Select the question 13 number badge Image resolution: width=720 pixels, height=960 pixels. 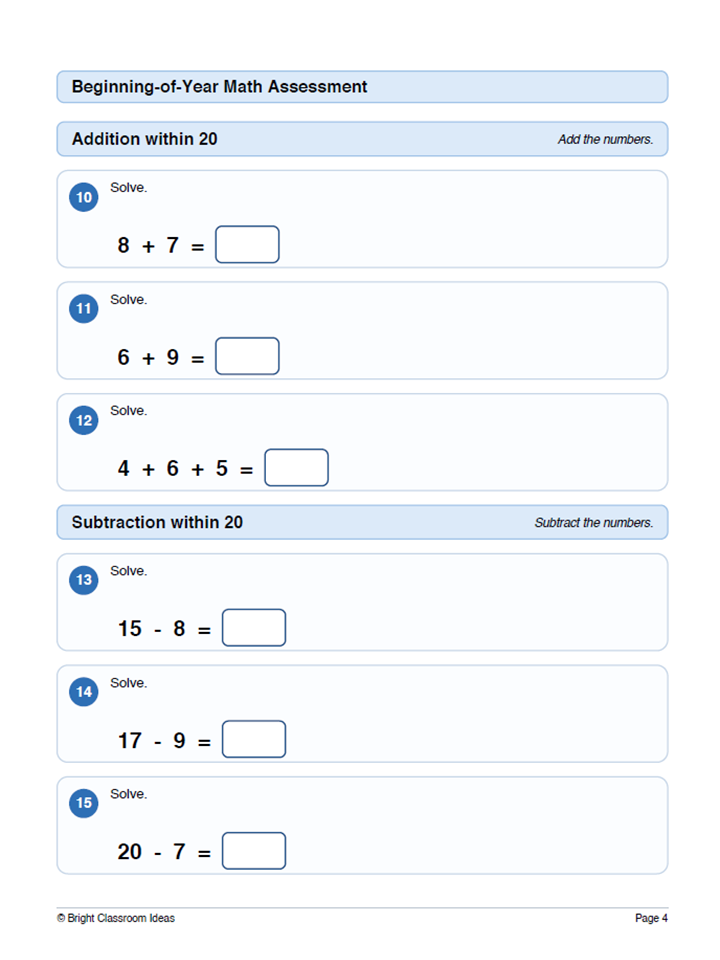coord(84,580)
